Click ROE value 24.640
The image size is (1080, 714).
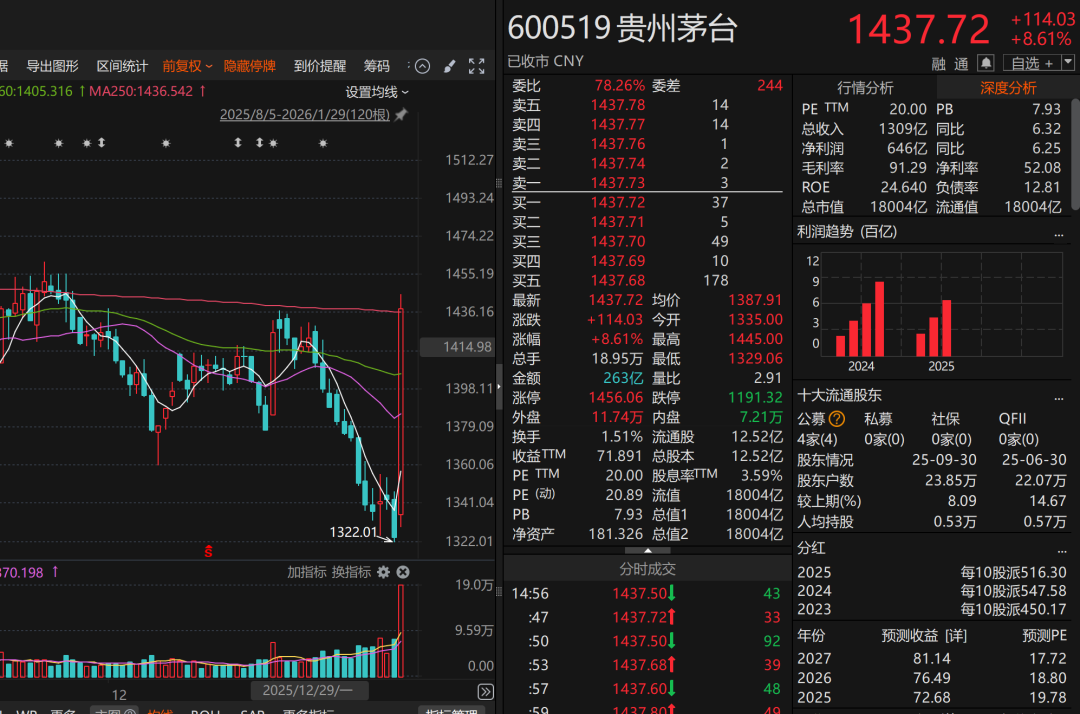904,187
